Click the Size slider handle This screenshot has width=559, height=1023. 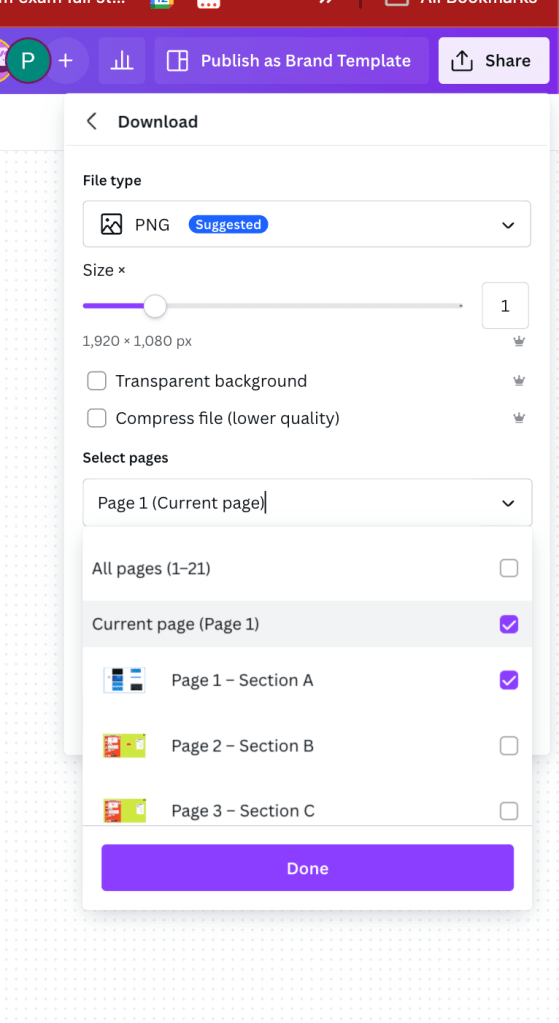tap(155, 306)
